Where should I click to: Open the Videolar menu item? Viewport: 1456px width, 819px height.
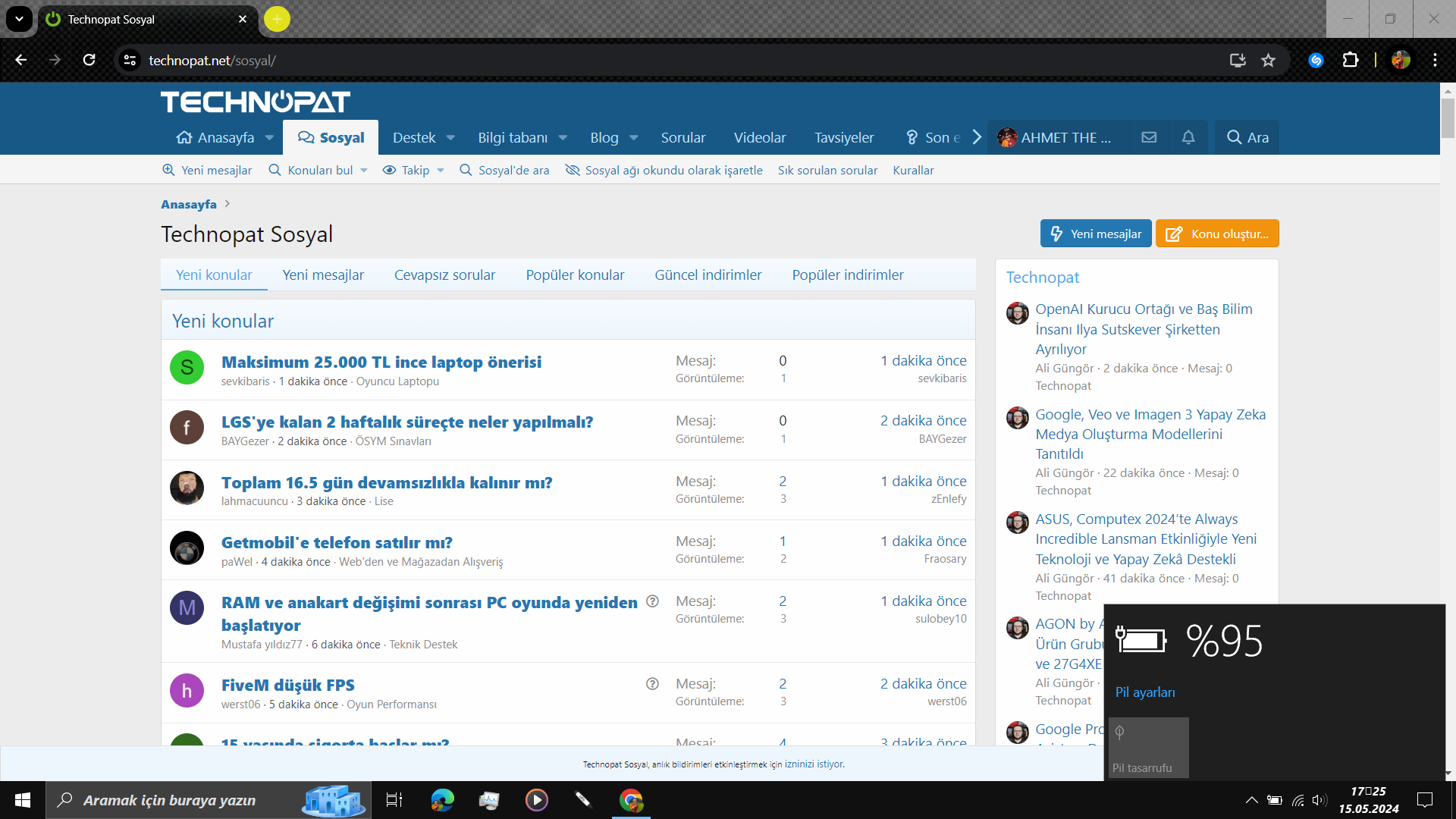759,137
